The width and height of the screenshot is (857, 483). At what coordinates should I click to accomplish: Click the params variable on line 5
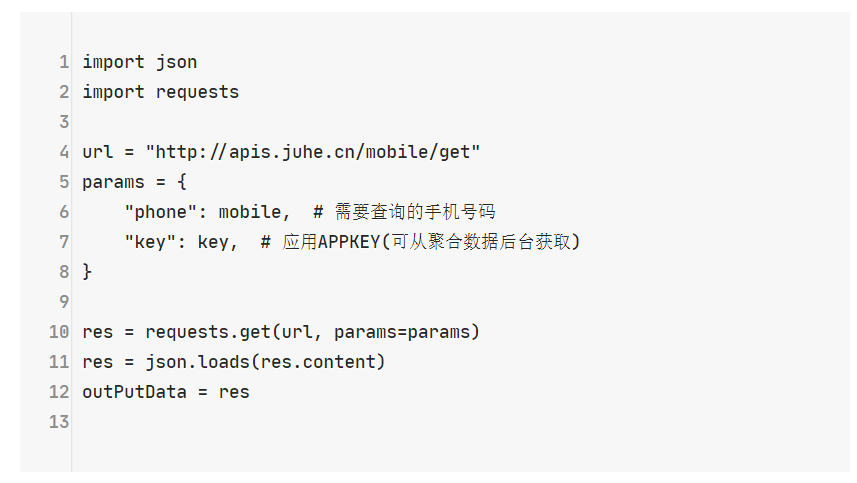(113, 182)
